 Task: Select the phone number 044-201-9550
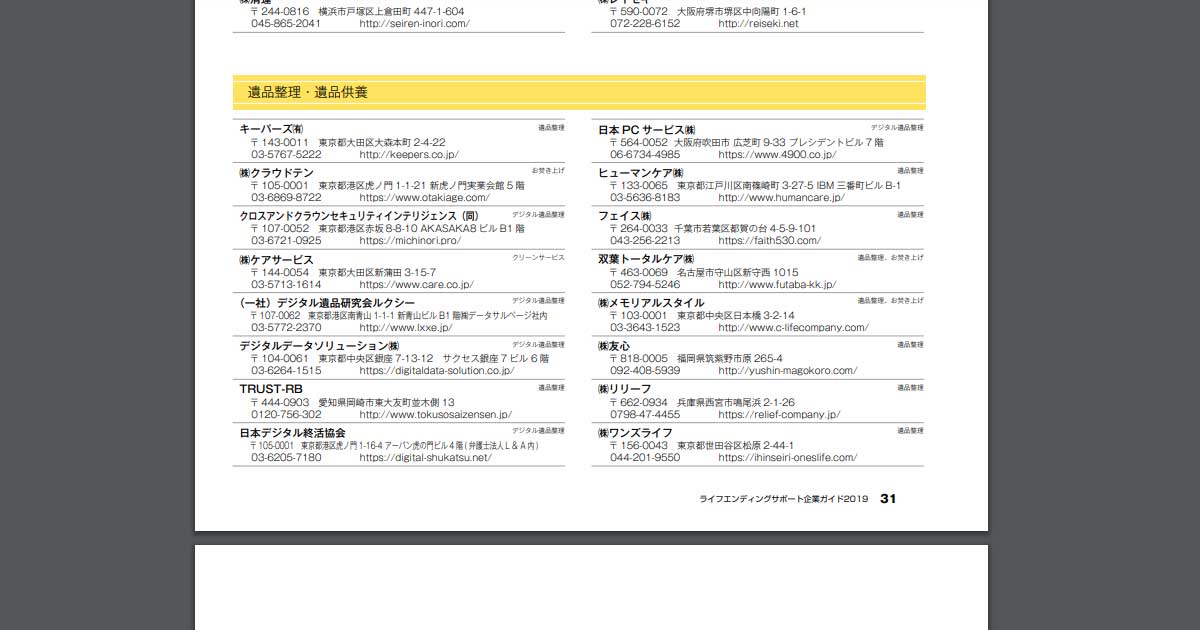(645, 458)
